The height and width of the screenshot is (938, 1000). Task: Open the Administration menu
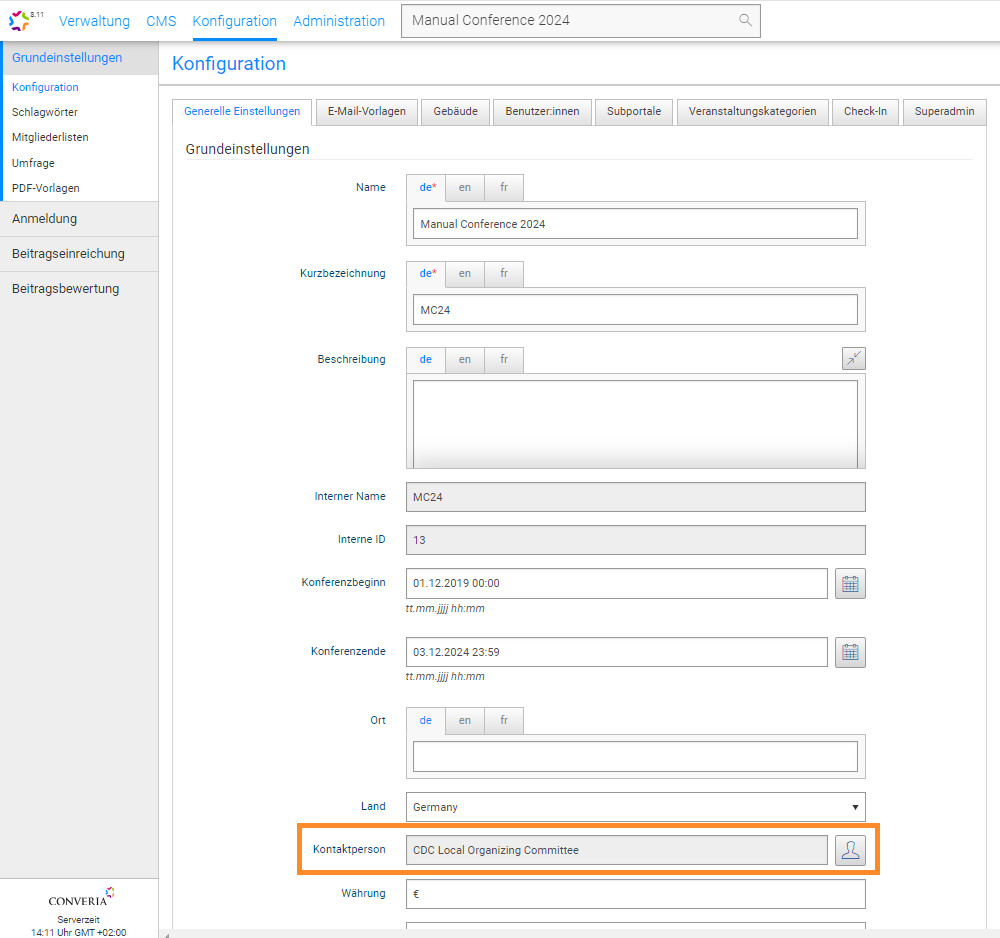click(x=339, y=21)
